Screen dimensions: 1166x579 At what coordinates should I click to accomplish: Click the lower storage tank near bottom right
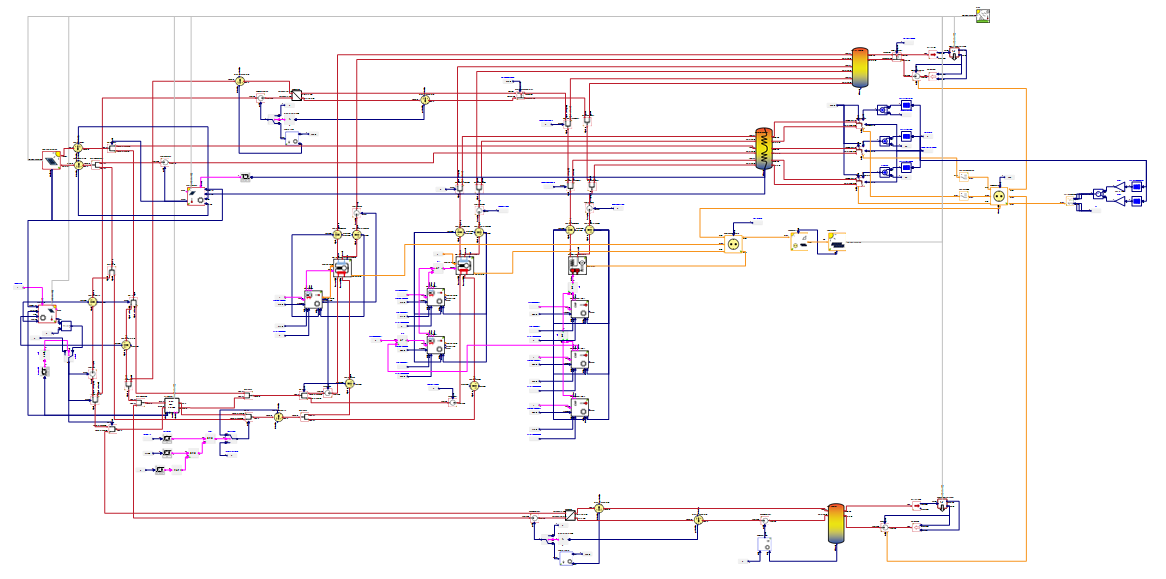click(x=836, y=523)
